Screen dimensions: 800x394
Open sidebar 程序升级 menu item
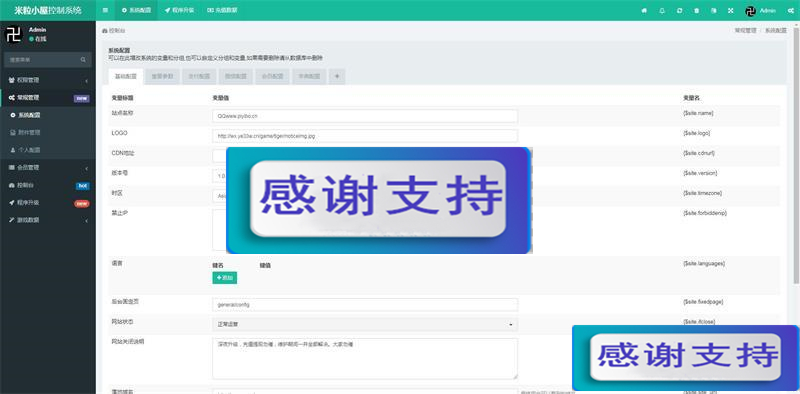click(x=48, y=203)
